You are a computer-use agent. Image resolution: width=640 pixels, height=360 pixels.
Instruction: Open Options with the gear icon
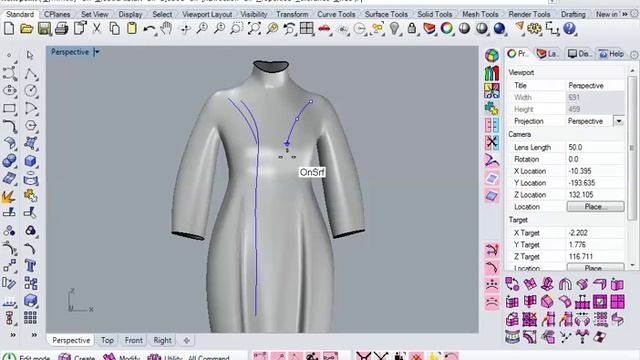point(534,29)
